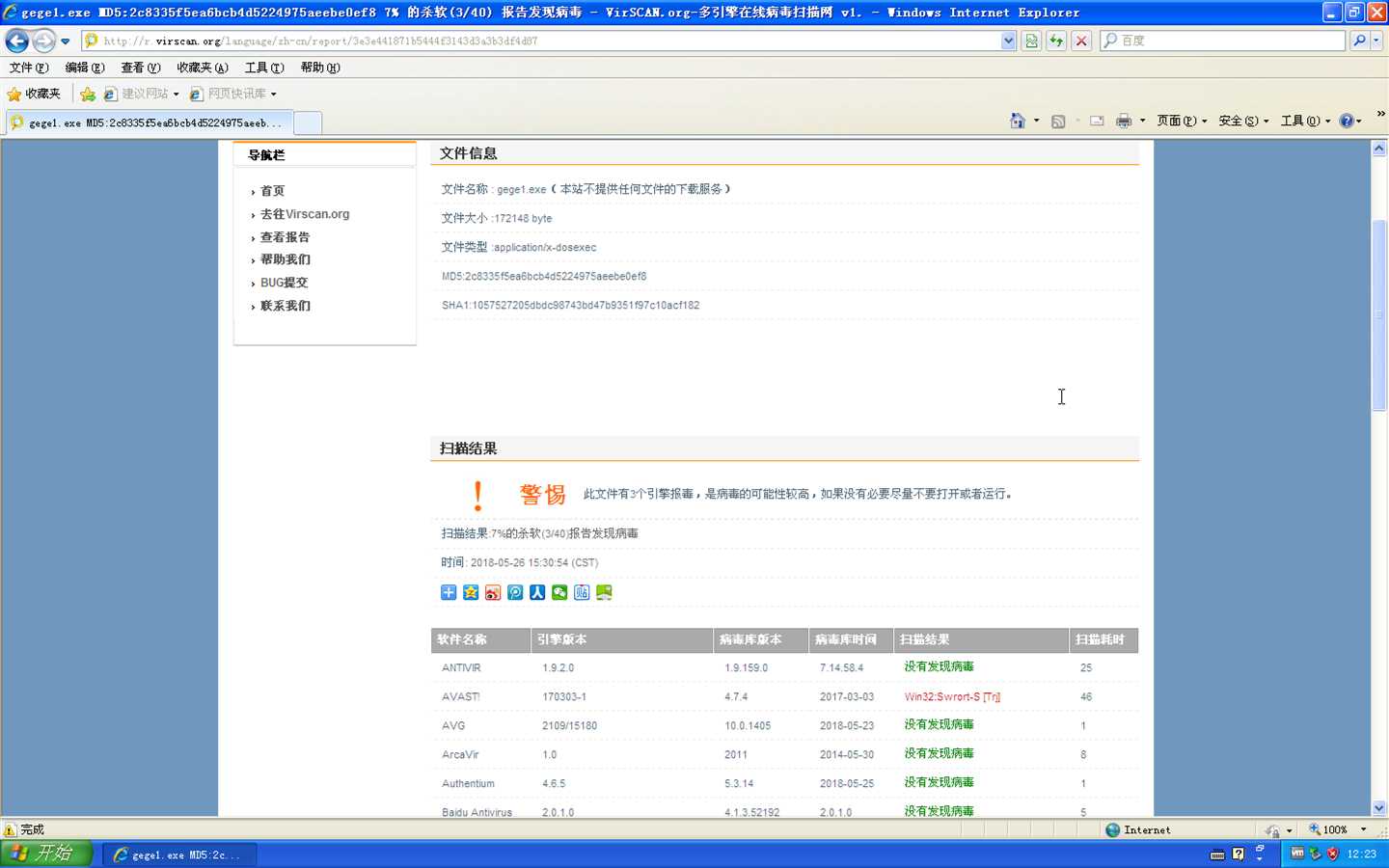The image size is (1389, 868).
Task: Click the Home page icon in command bar
Action: pos(1018,121)
